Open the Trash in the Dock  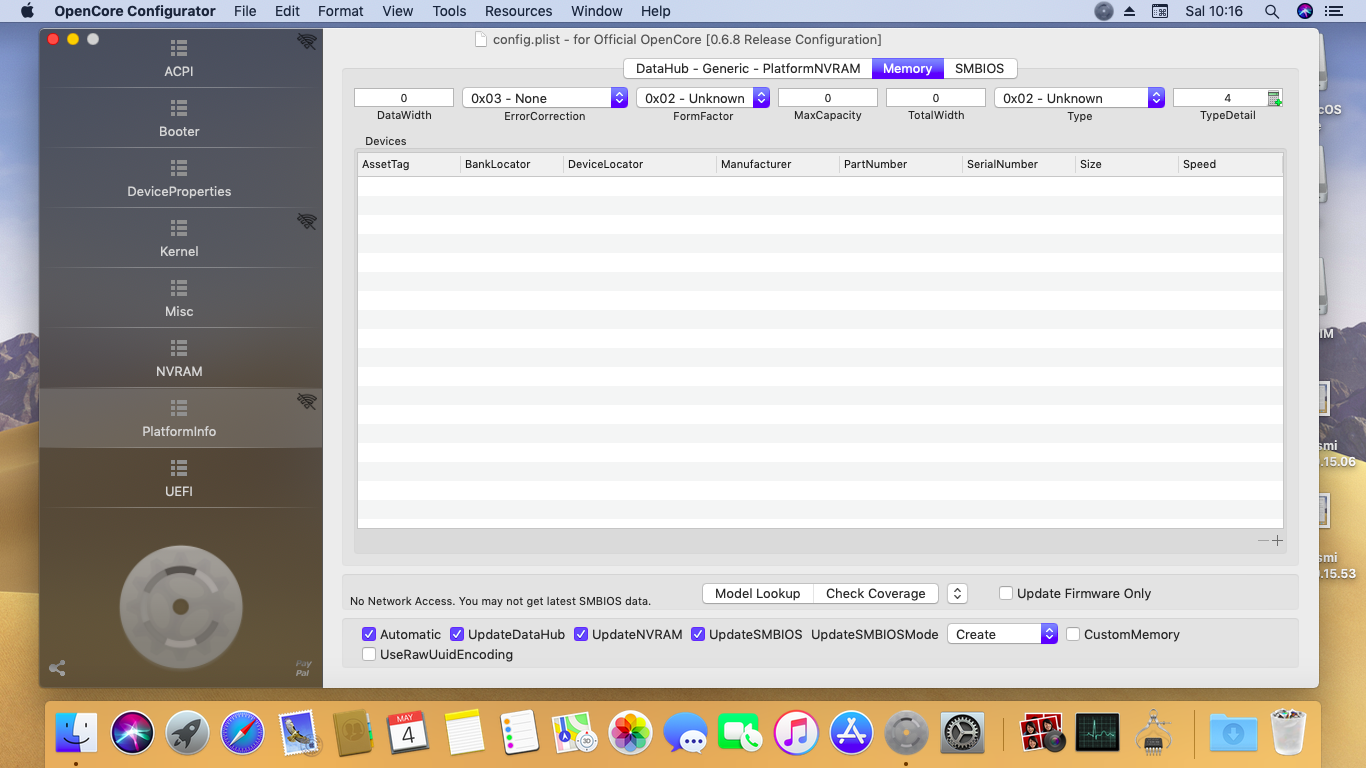pyautogui.click(x=1288, y=733)
